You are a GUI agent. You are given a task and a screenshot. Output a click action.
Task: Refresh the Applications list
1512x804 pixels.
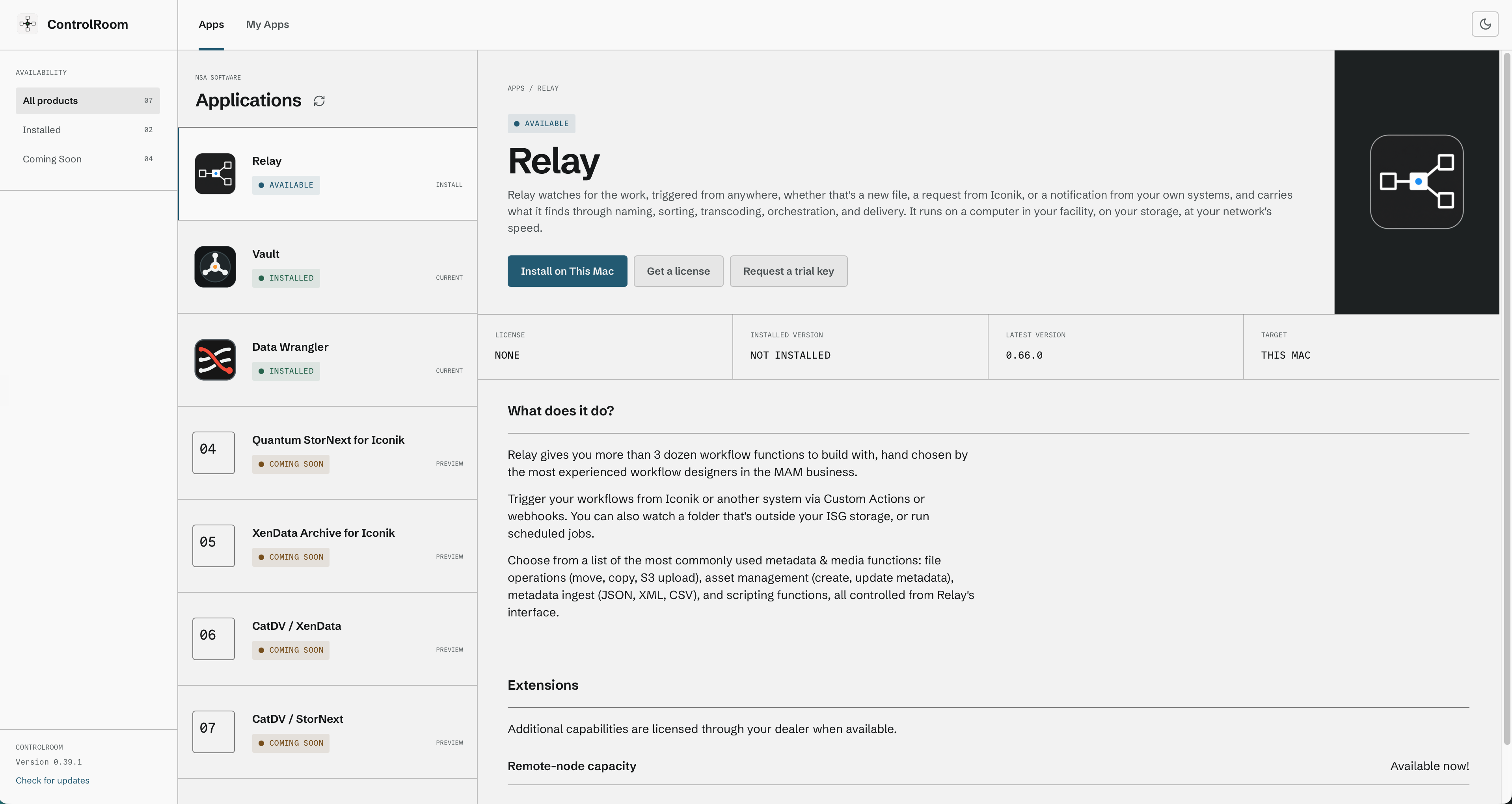tap(319, 101)
